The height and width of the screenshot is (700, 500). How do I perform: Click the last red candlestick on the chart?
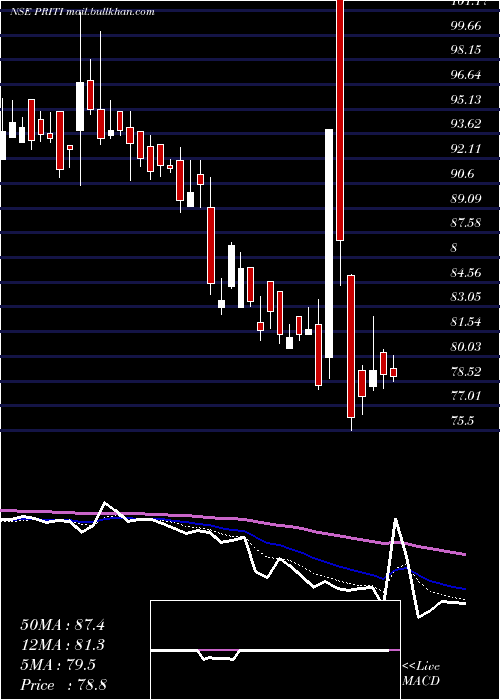[393, 372]
